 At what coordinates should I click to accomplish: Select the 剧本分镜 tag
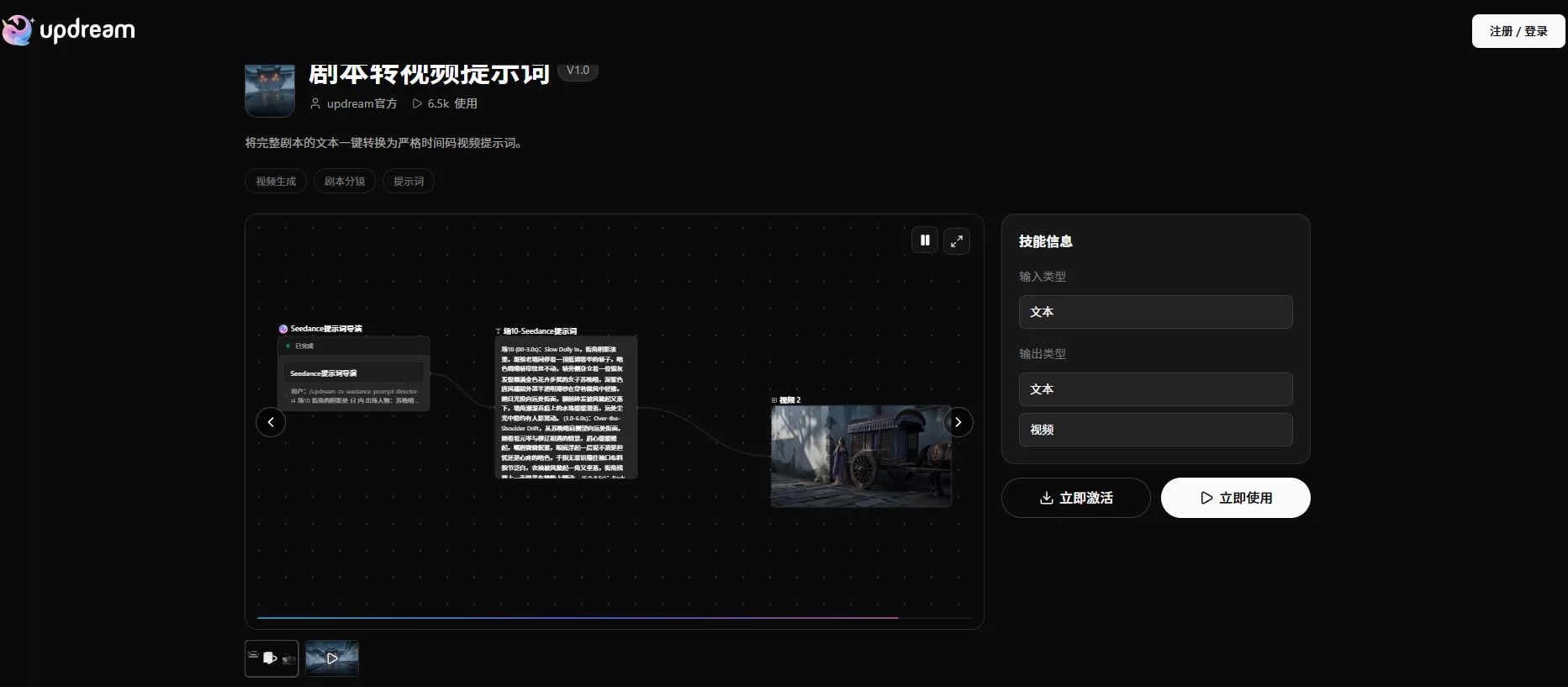tap(345, 181)
